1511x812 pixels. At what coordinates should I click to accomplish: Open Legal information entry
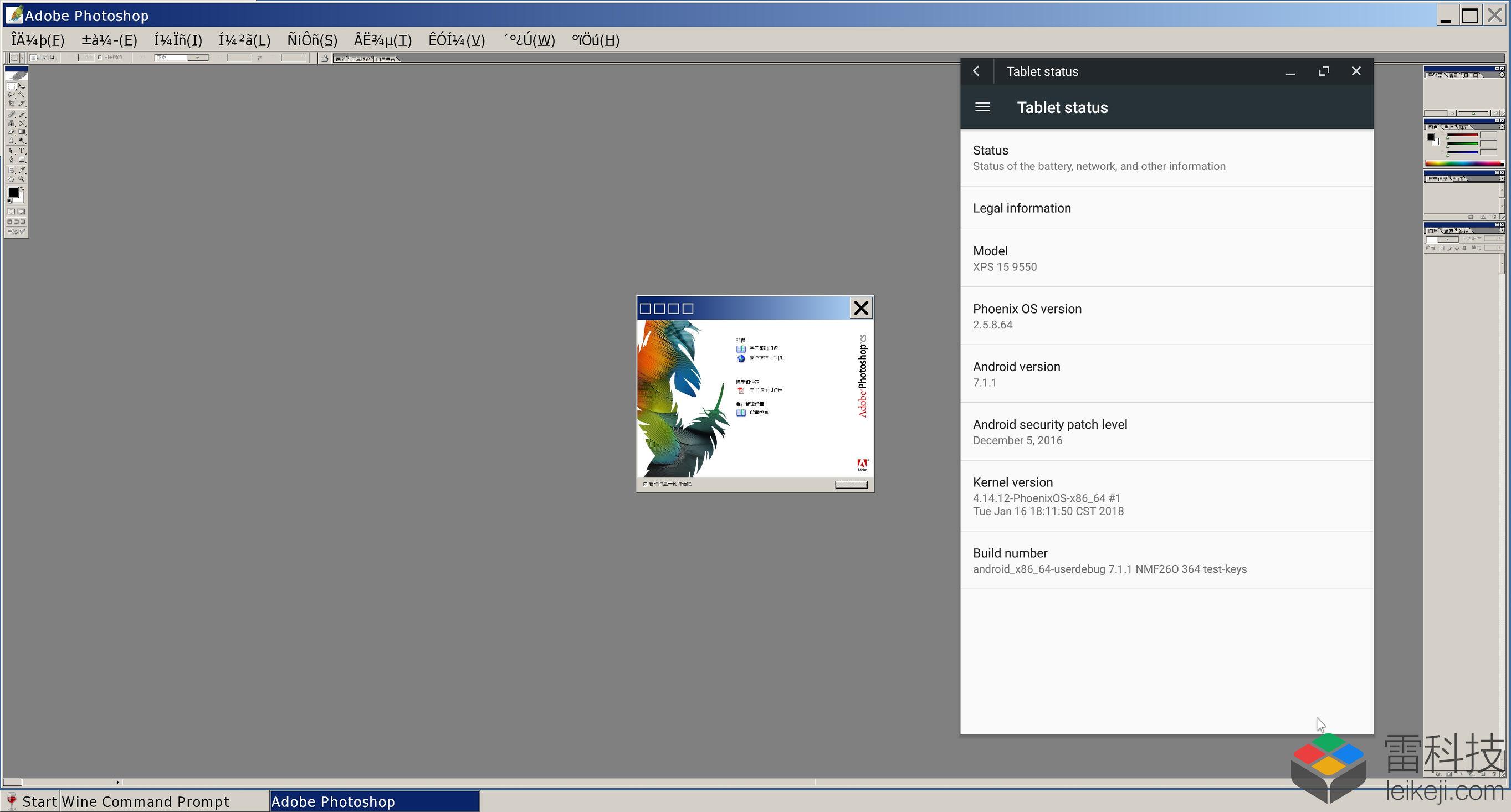(1167, 208)
